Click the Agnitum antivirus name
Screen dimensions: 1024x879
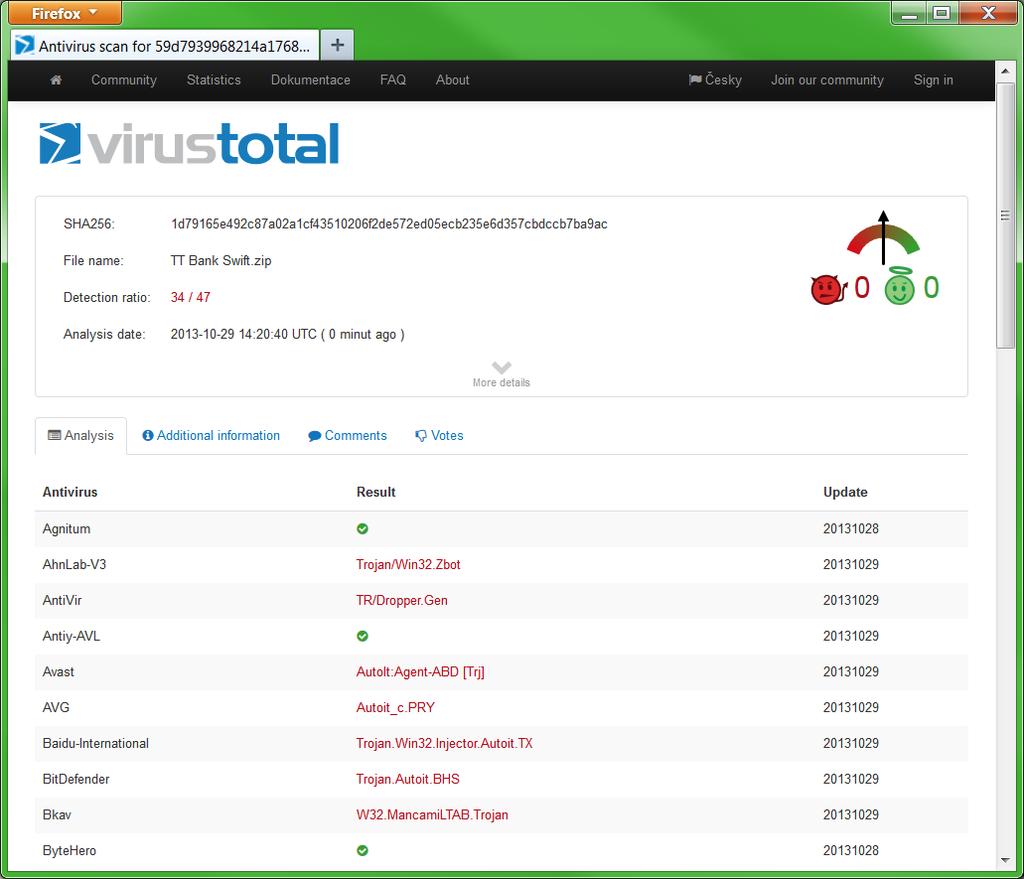[x=67, y=529]
